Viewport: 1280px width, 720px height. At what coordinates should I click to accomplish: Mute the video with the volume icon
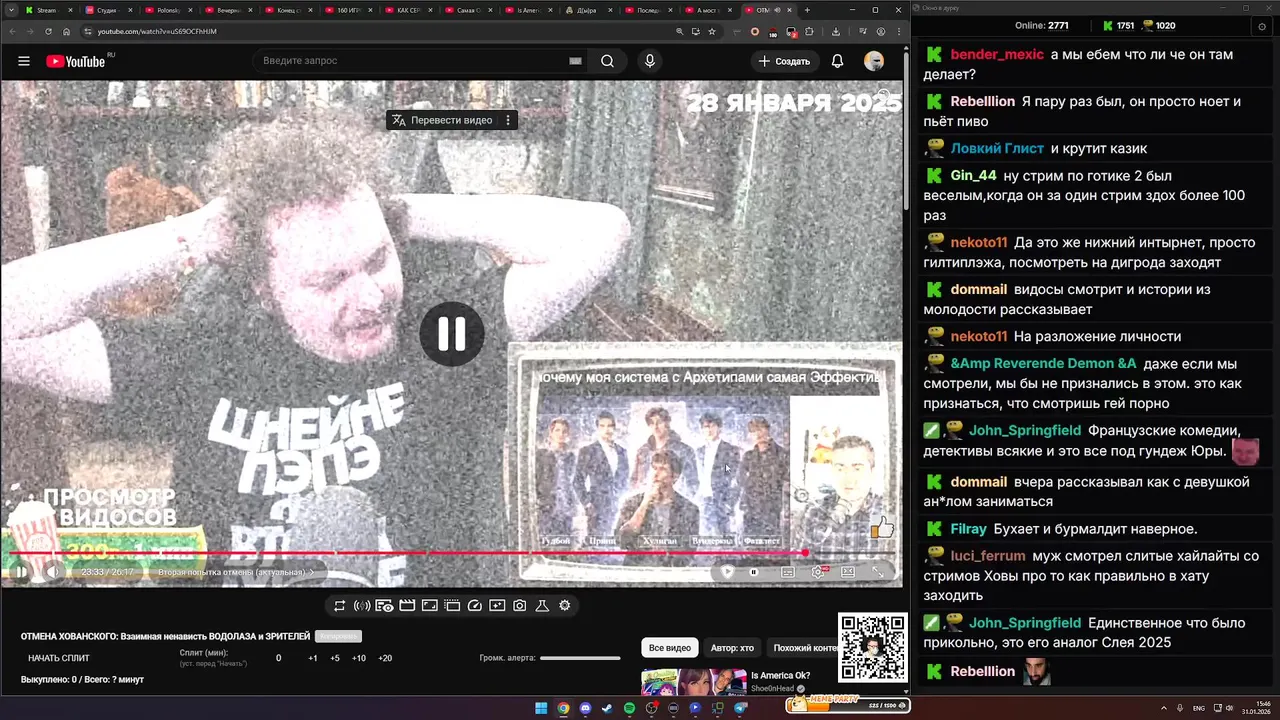point(52,572)
